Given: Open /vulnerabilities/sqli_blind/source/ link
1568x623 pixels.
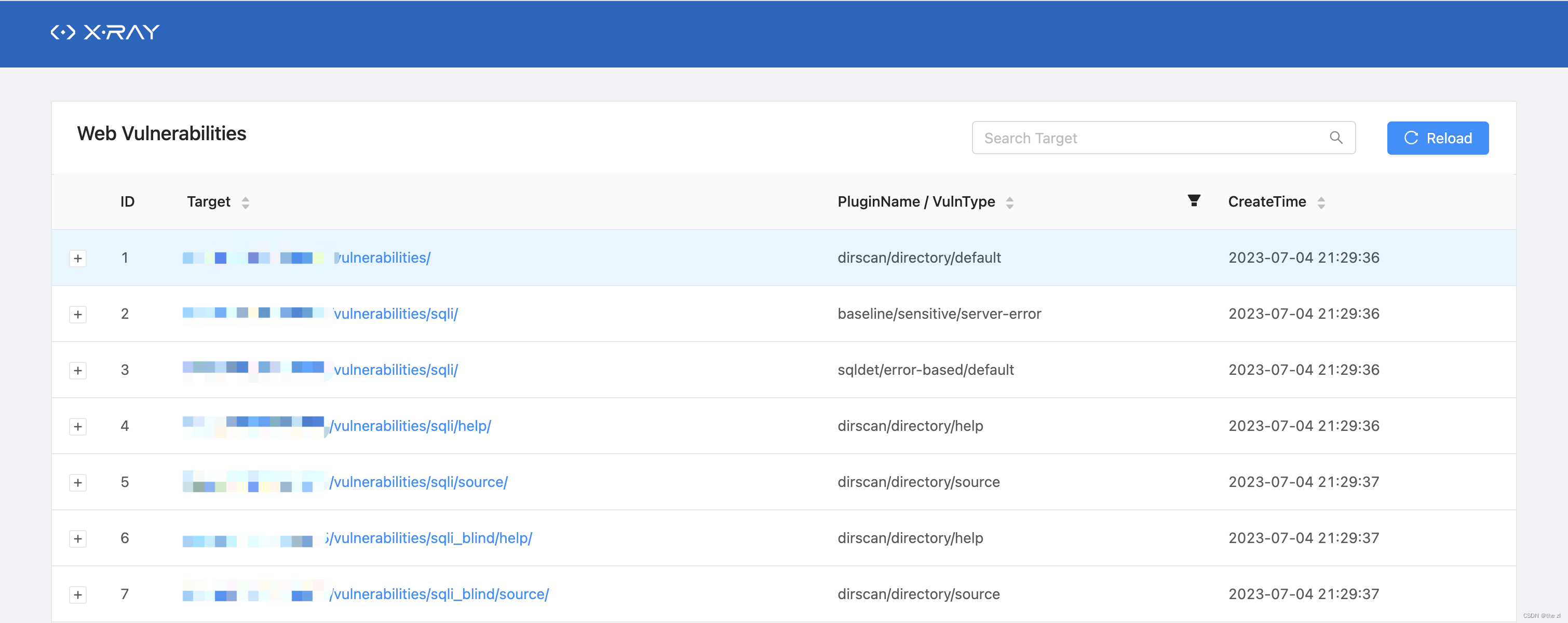Looking at the screenshot, I should (x=439, y=594).
